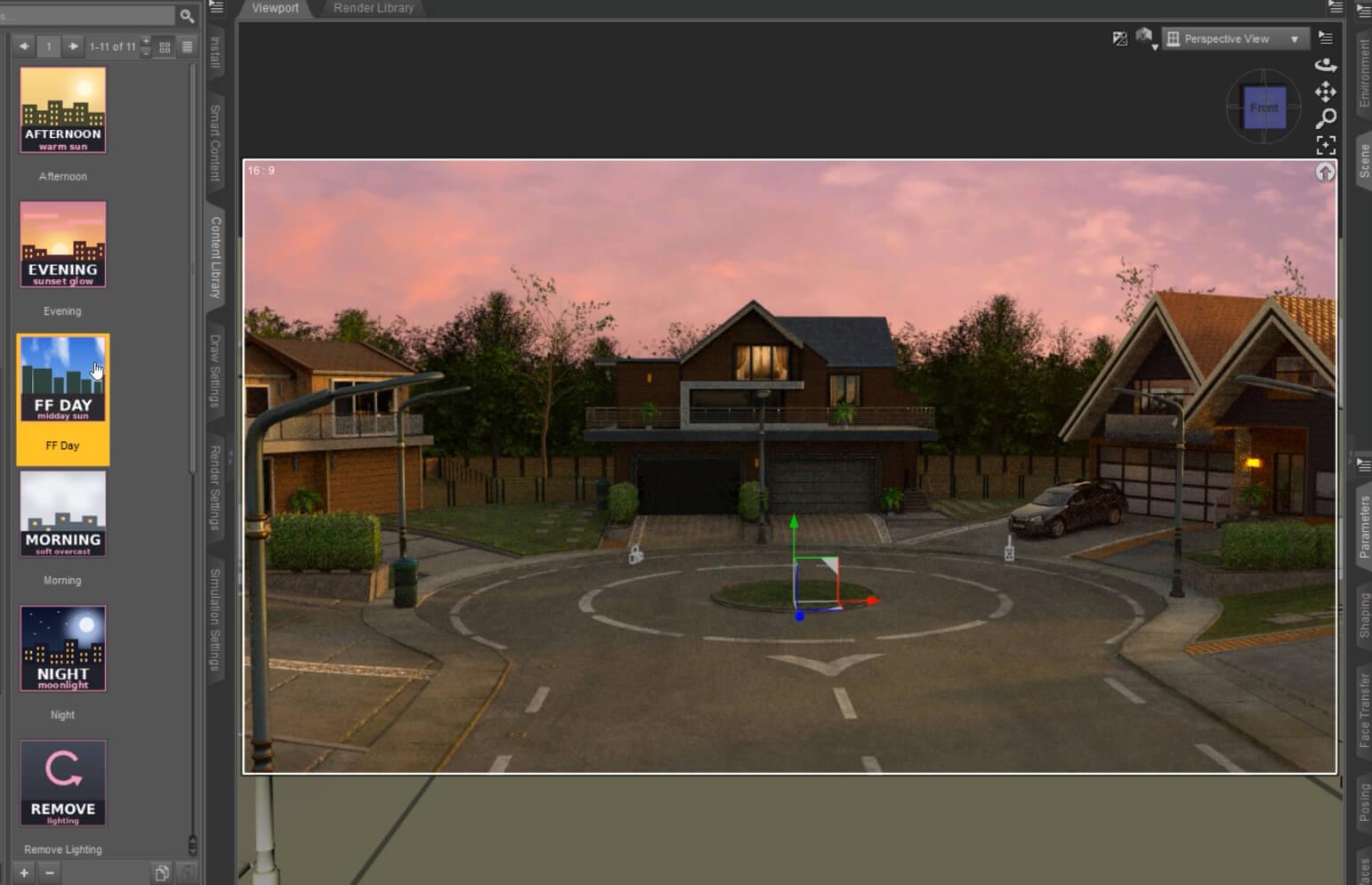Switch to the Render Library tab
The height and width of the screenshot is (885, 1372).
pyautogui.click(x=374, y=8)
